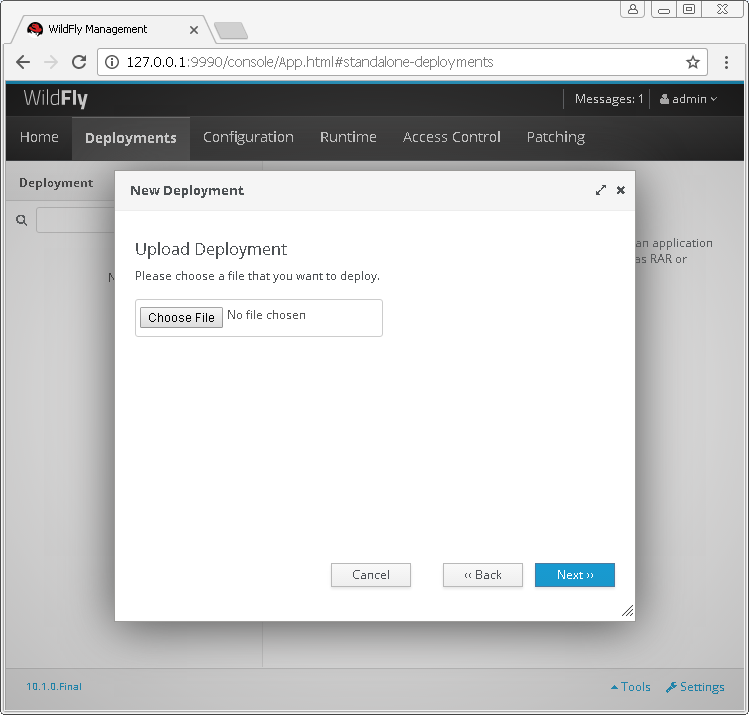Click the browser address bar

coord(402,62)
